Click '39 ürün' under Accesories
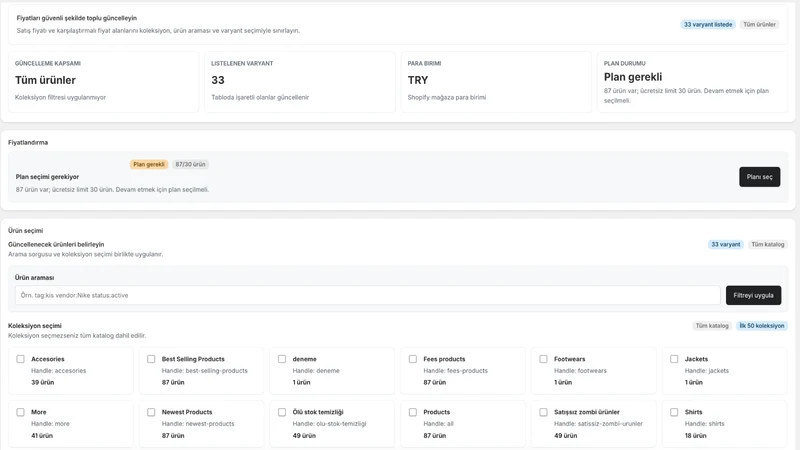 click(x=42, y=382)
